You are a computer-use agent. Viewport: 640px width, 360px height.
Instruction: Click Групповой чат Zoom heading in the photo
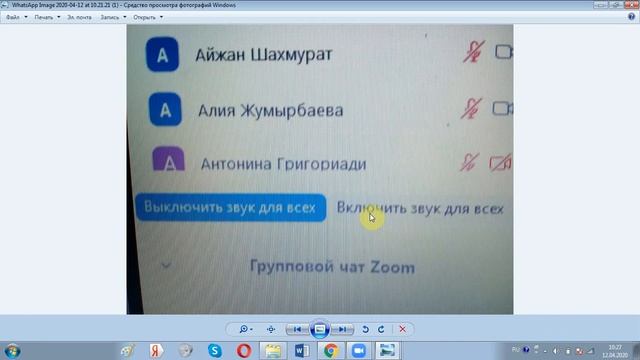pyautogui.click(x=332, y=267)
